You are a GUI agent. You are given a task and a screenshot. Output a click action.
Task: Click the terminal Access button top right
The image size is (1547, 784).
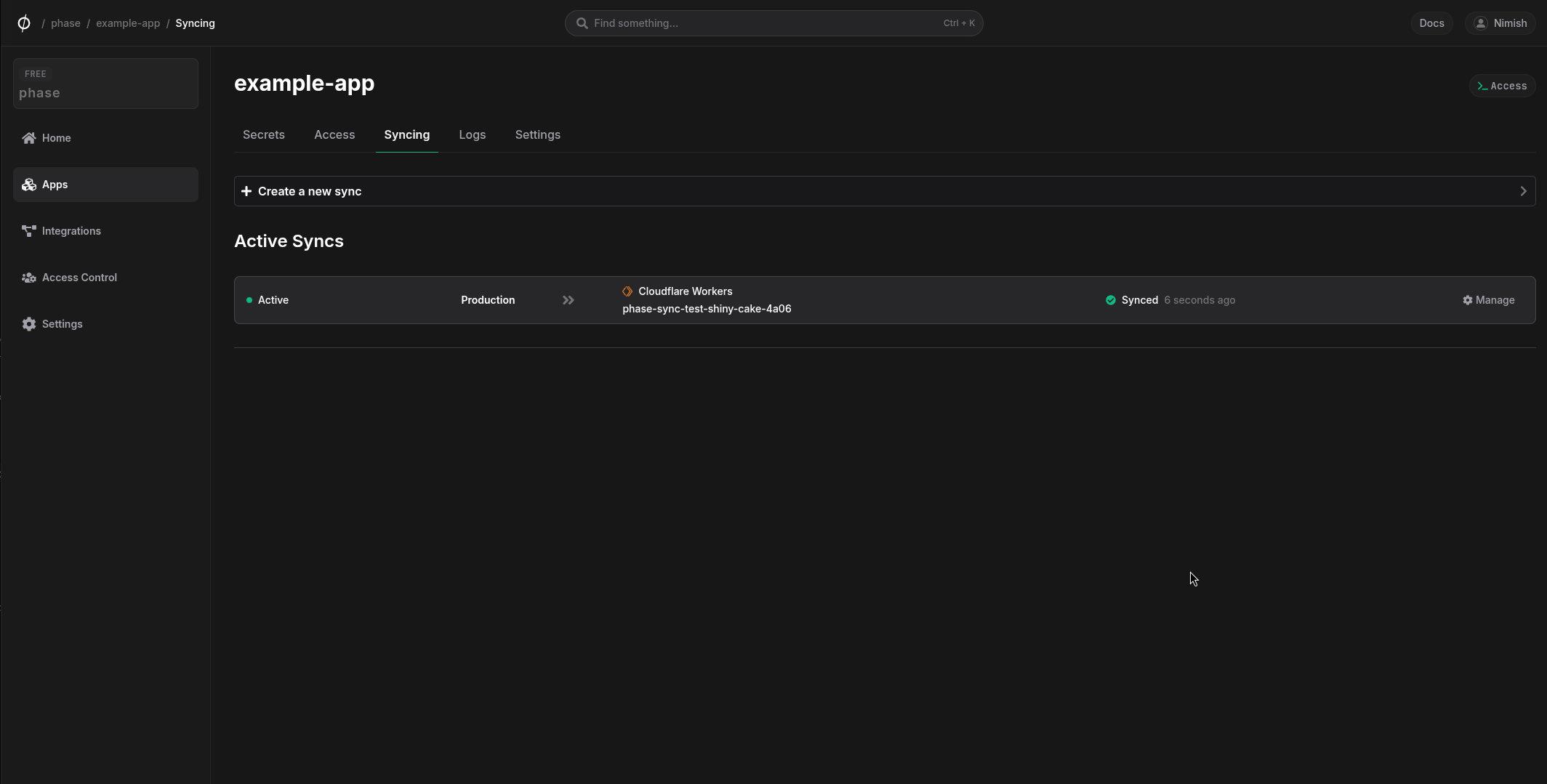pyautogui.click(x=1502, y=86)
